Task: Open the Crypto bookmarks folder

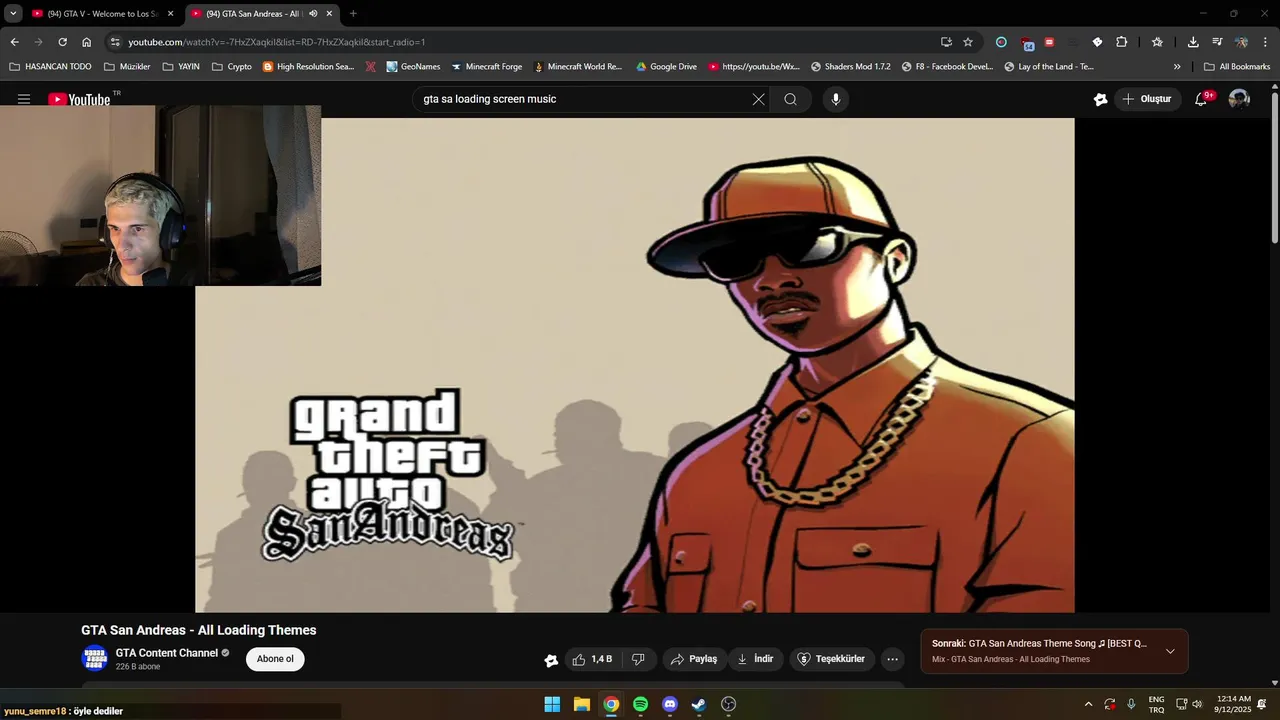Action: click(232, 67)
